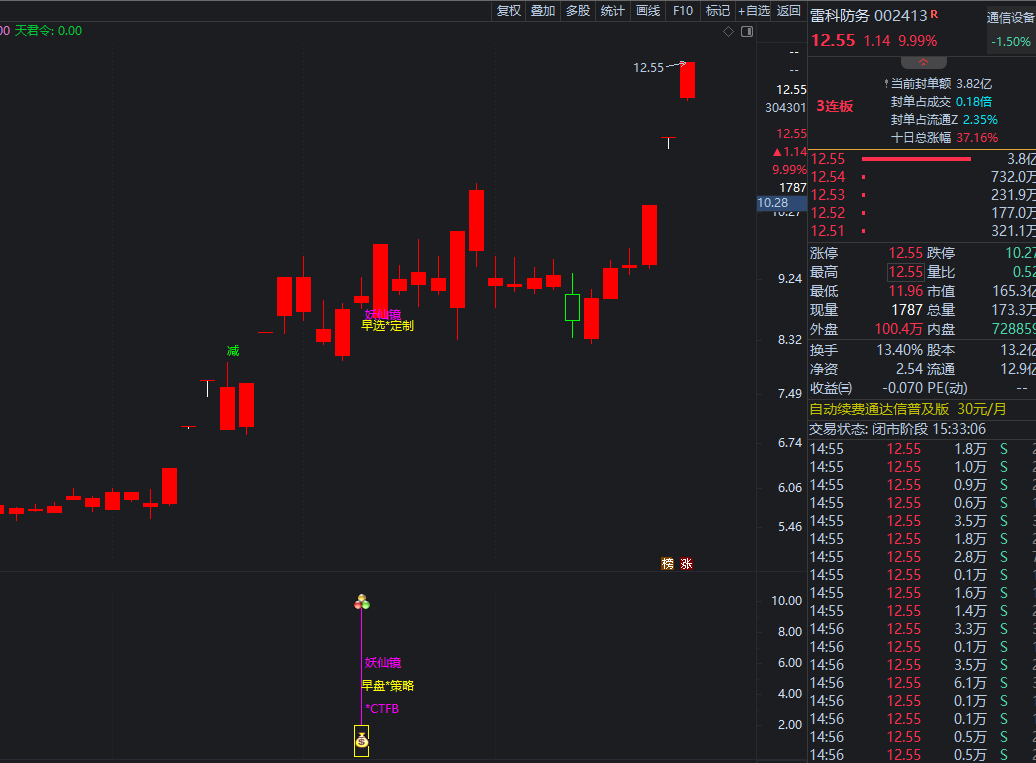Image resolution: width=1036 pixels, height=763 pixels.
Task: Click the 标记 mark button
Action: click(x=718, y=11)
